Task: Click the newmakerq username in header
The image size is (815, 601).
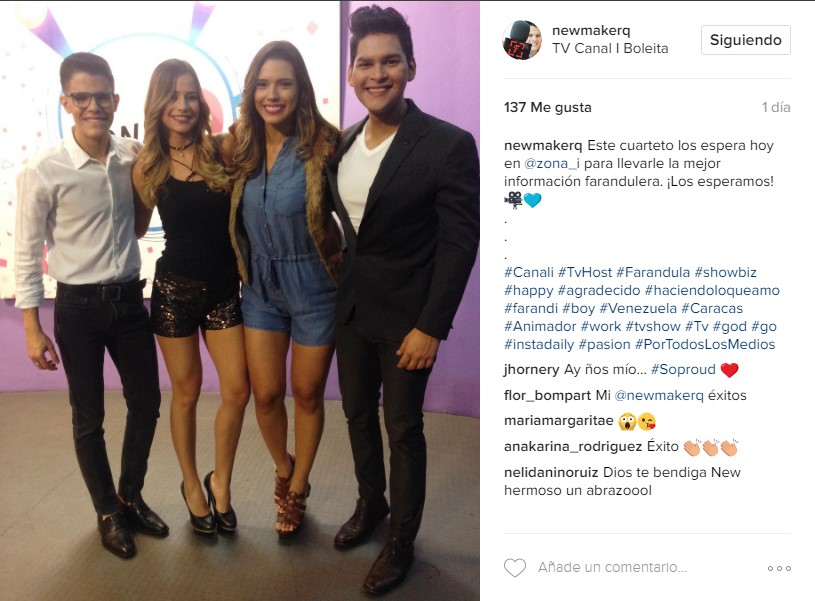Action: click(x=591, y=30)
